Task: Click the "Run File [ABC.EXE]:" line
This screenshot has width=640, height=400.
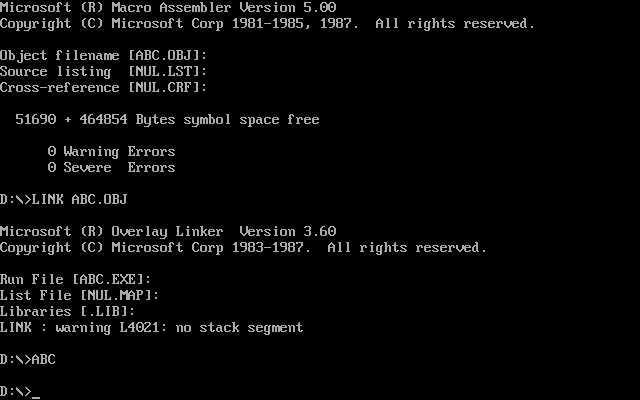Action: click(76, 280)
